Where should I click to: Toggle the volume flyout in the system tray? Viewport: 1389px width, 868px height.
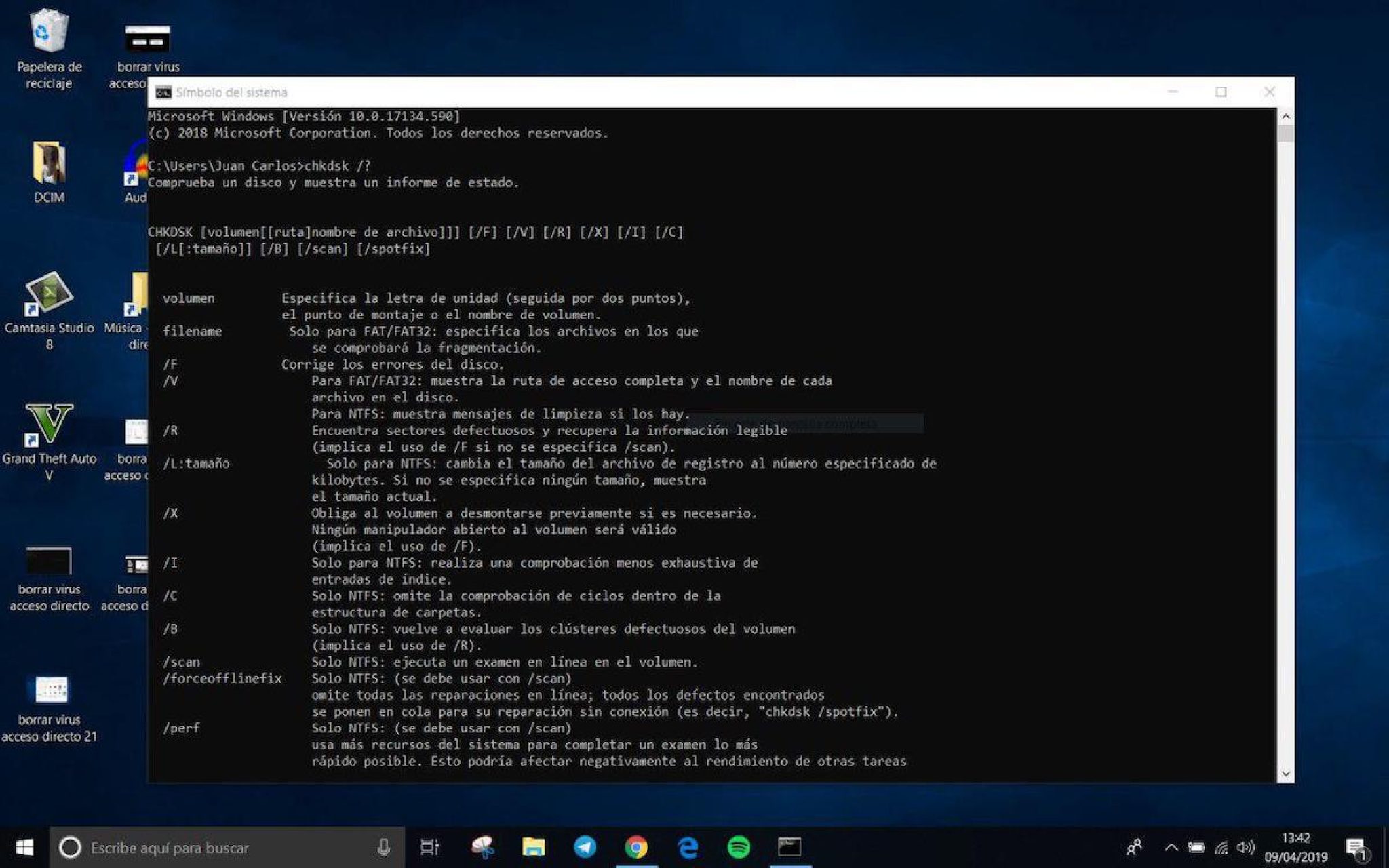pyautogui.click(x=1245, y=847)
